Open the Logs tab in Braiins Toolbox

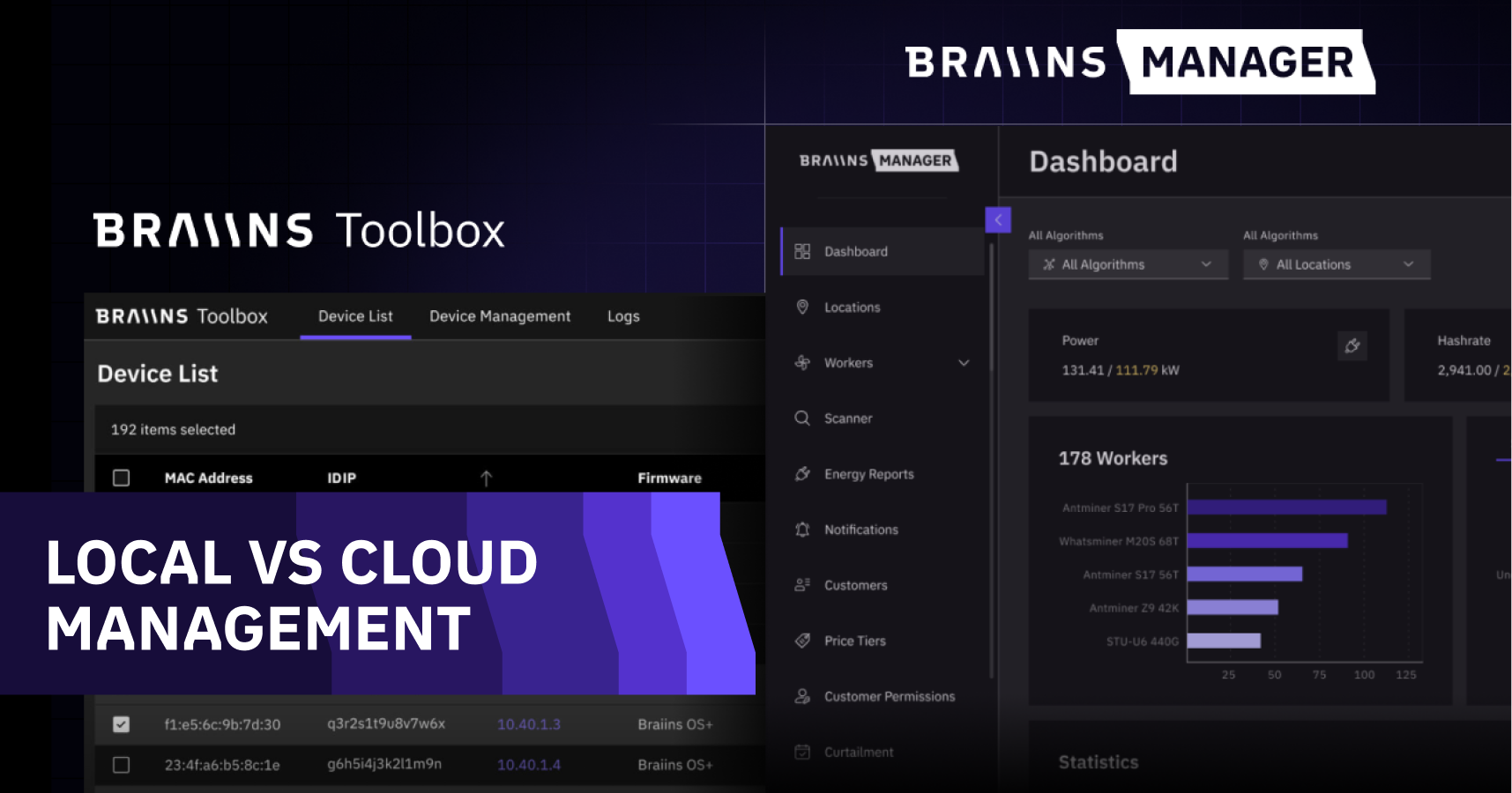[x=622, y=315]
